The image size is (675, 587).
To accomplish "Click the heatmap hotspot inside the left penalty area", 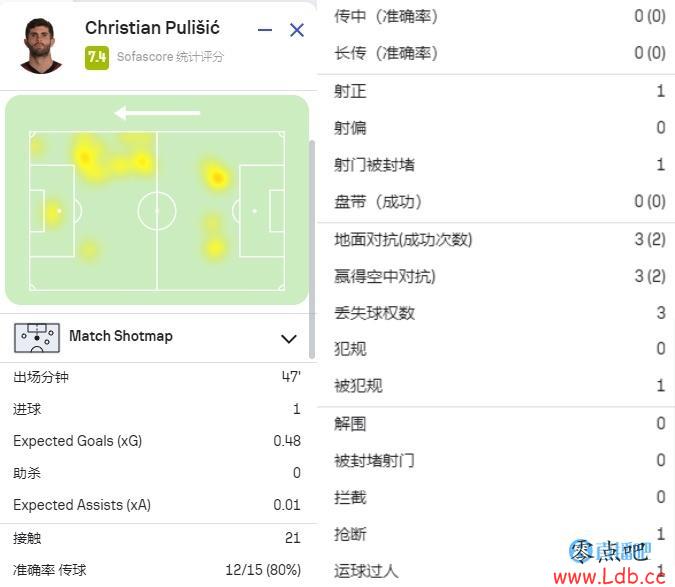I will (52, 211).
